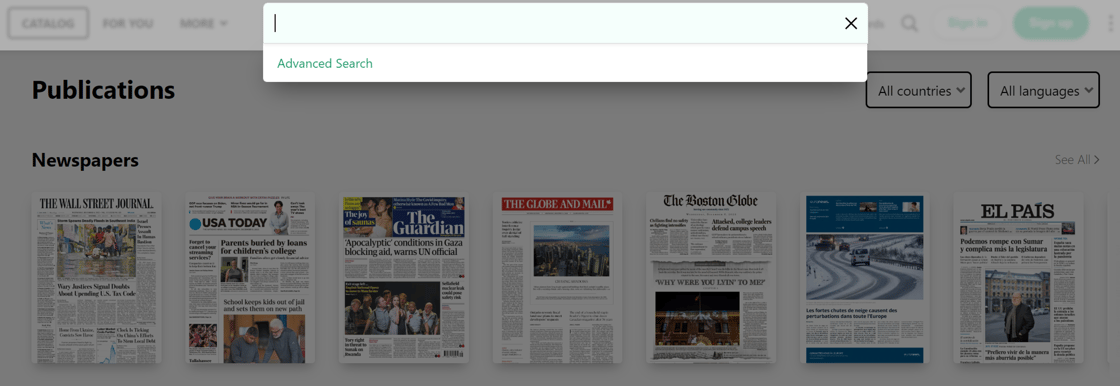Click the Newspapers section heading
This screenshot has height=386, width=1120.
click(x=85, y=160)
